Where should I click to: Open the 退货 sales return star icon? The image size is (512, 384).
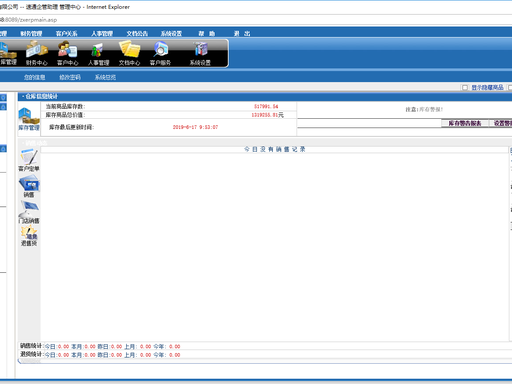[29, 236]
